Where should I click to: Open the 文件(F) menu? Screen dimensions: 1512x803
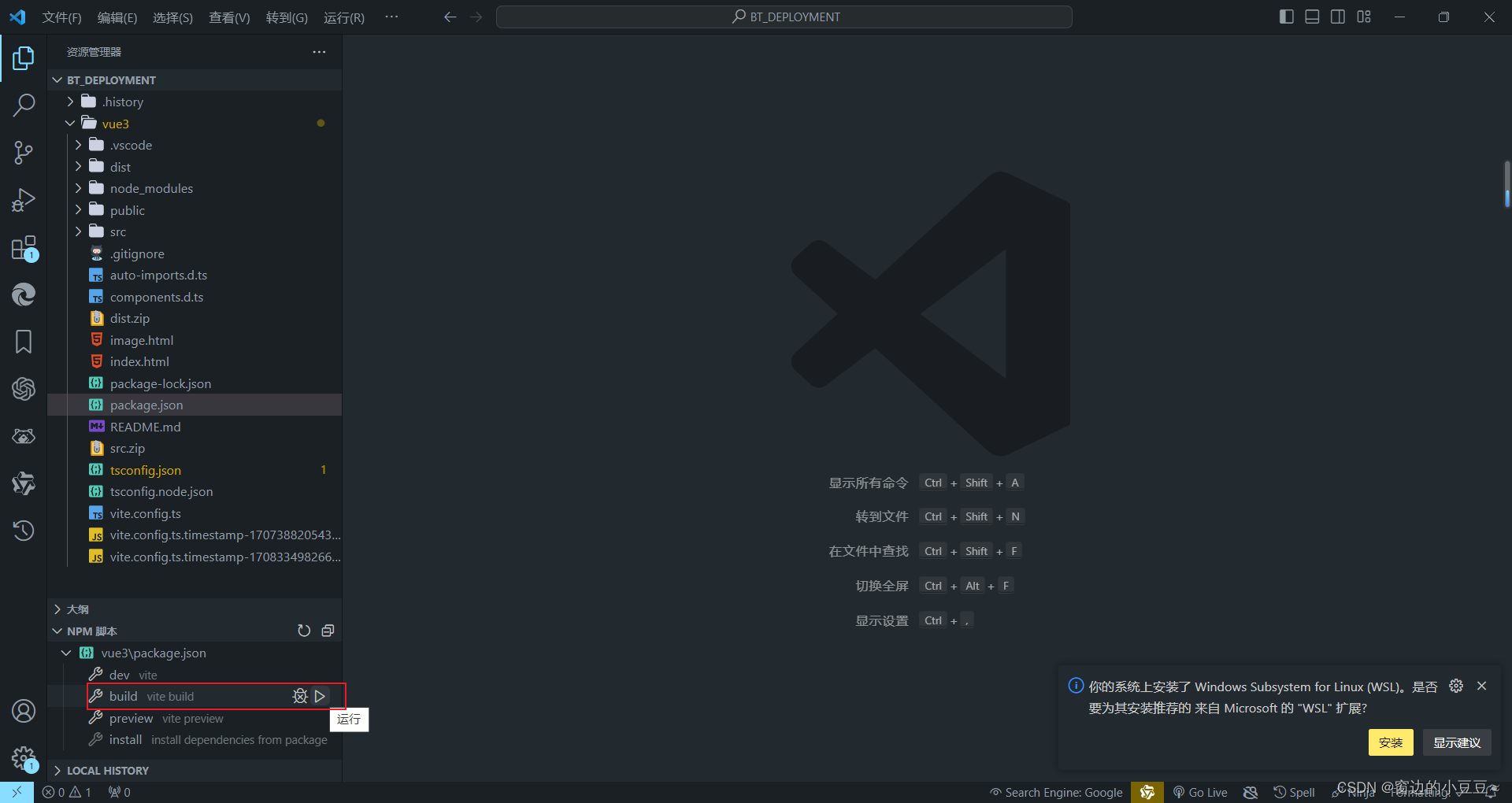(x=61, y=17)
